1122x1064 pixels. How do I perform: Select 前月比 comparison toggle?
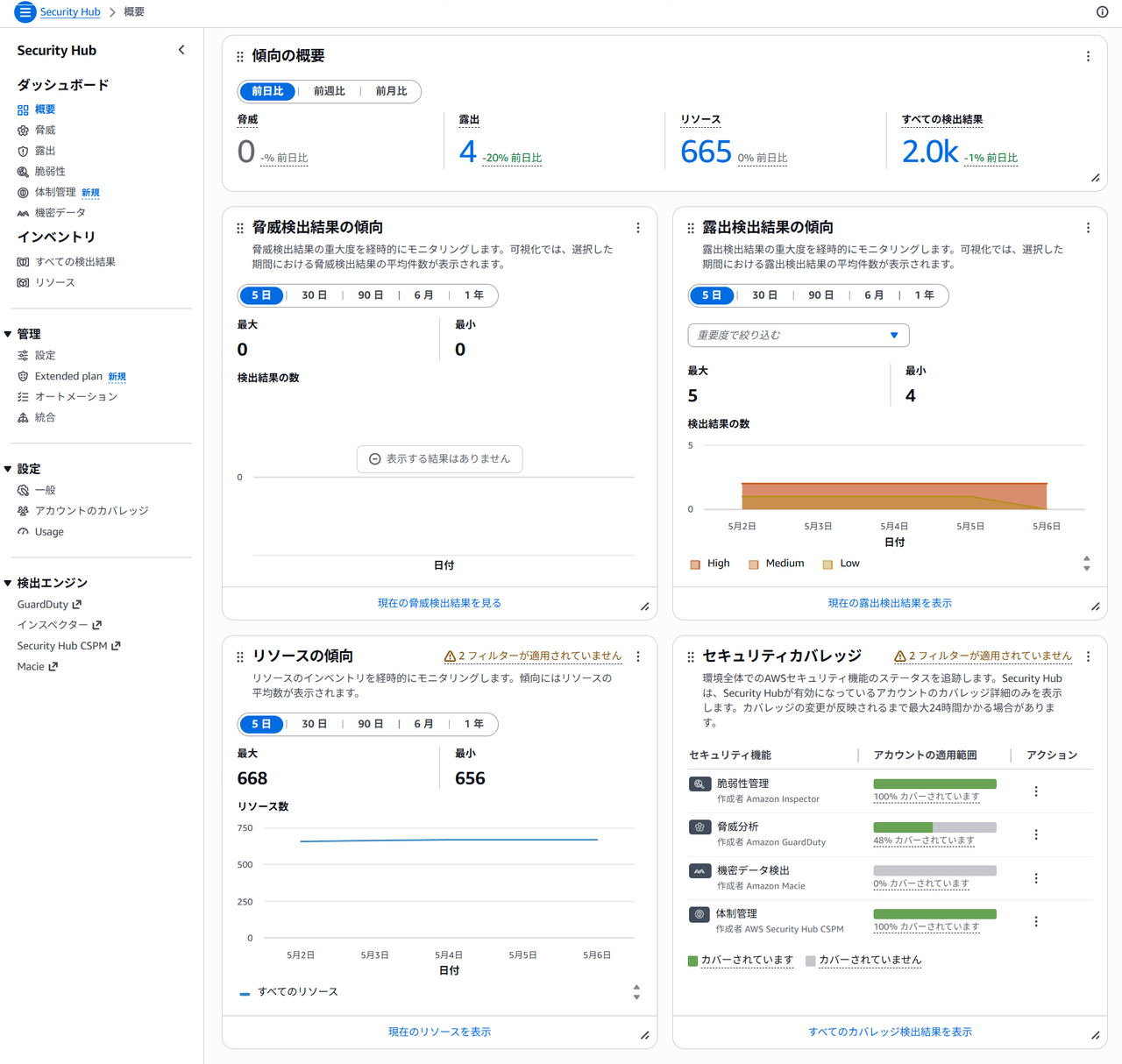tap(391, 91)
